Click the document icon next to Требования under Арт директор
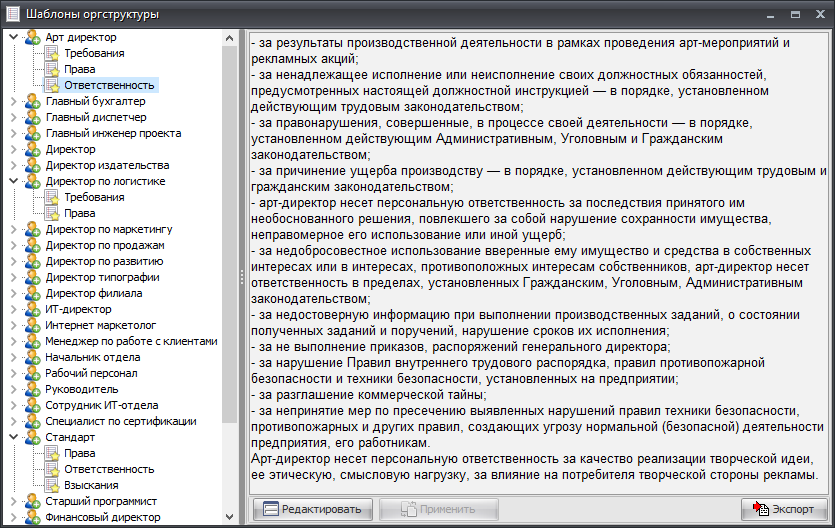 click(x=52, y=53)
